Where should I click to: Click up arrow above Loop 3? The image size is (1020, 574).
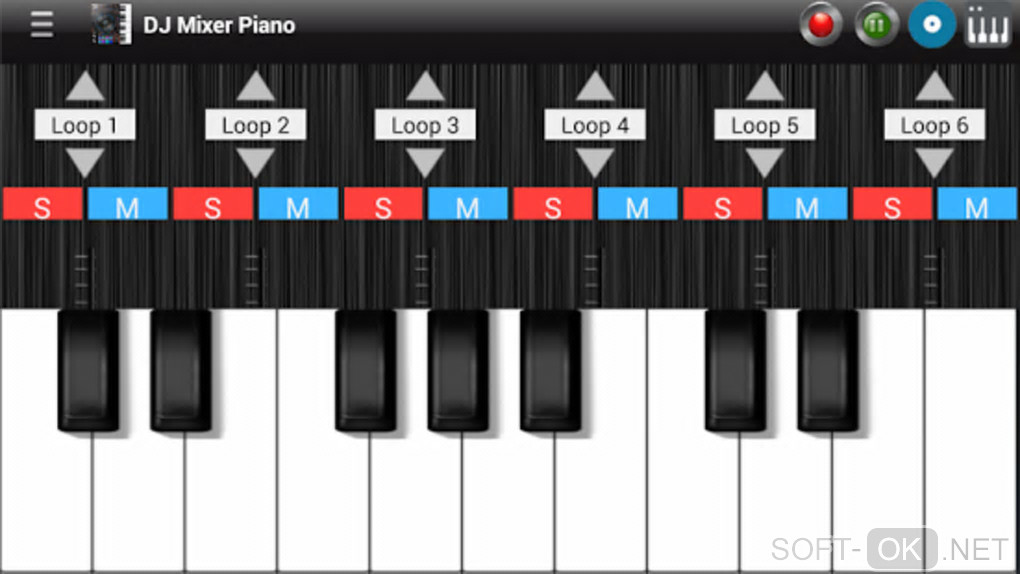coord(425,86)
